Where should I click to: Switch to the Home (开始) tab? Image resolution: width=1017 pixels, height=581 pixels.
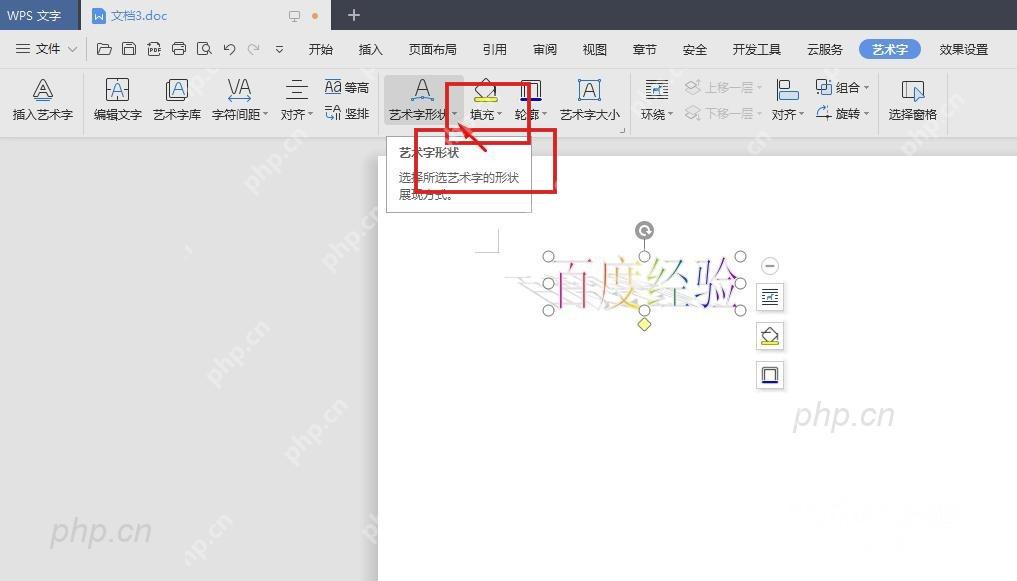[x=320, y=49]
